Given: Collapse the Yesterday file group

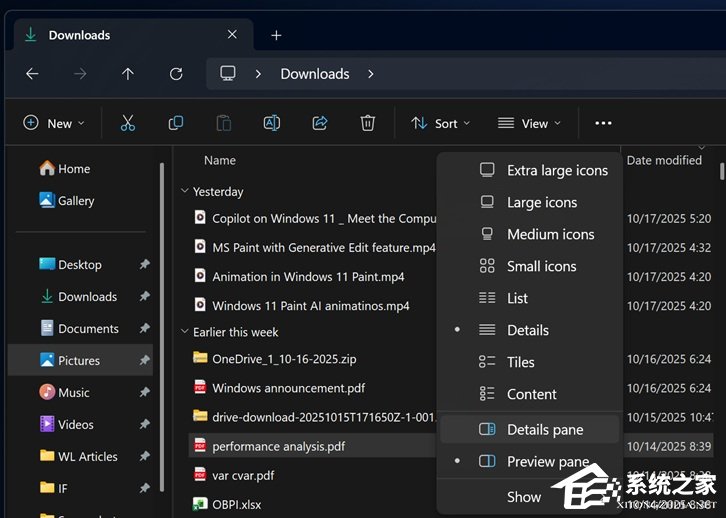Looking at the screenshot, I should (x=184, y=191).
